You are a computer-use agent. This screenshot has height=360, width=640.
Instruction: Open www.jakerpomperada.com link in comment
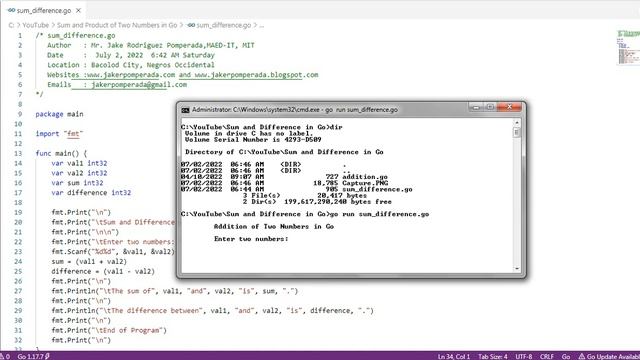tap(131, 75)
